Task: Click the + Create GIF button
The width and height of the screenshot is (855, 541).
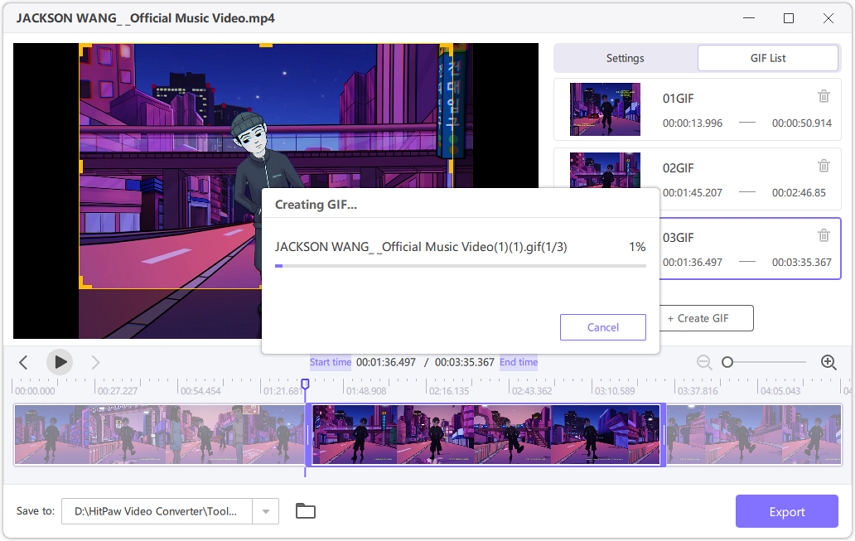Action: 699,318
